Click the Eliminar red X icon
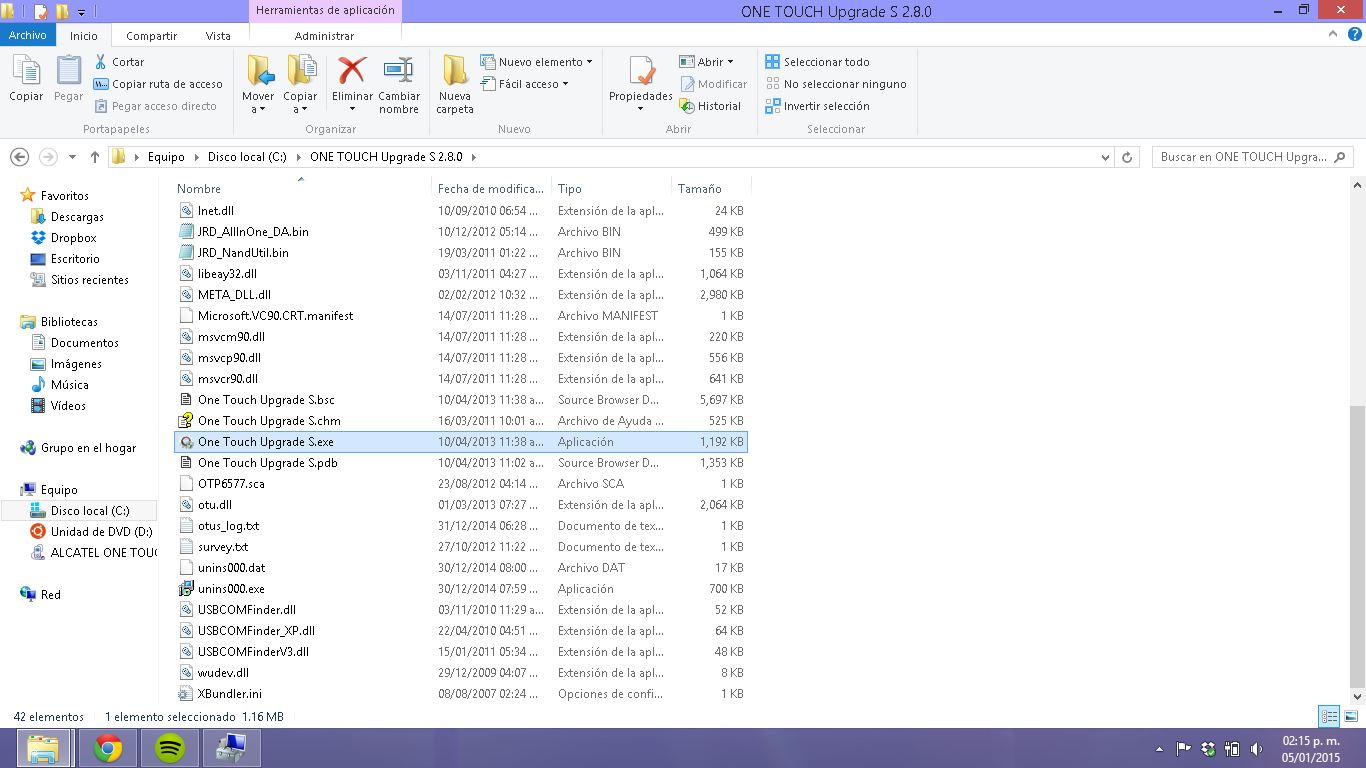This screenshot has height=768, width=1366. tap(352, 71)
